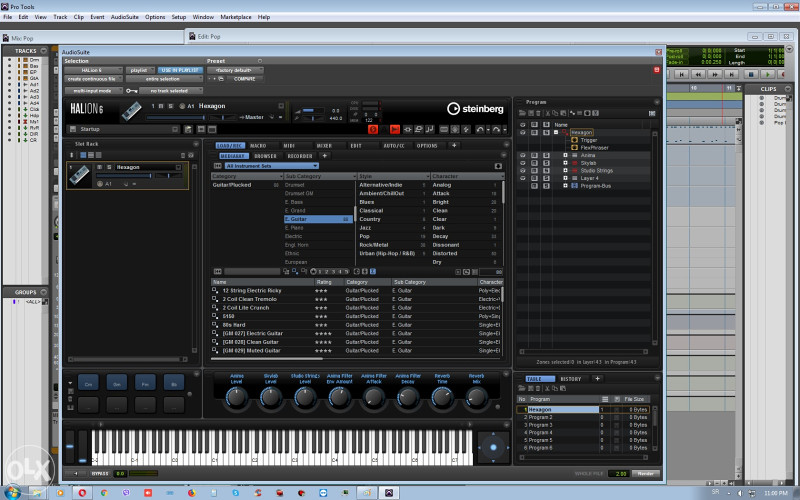
Task: Expand the Anima layer in Program tree
Action: pyautogui.click(x=565, y=156)
